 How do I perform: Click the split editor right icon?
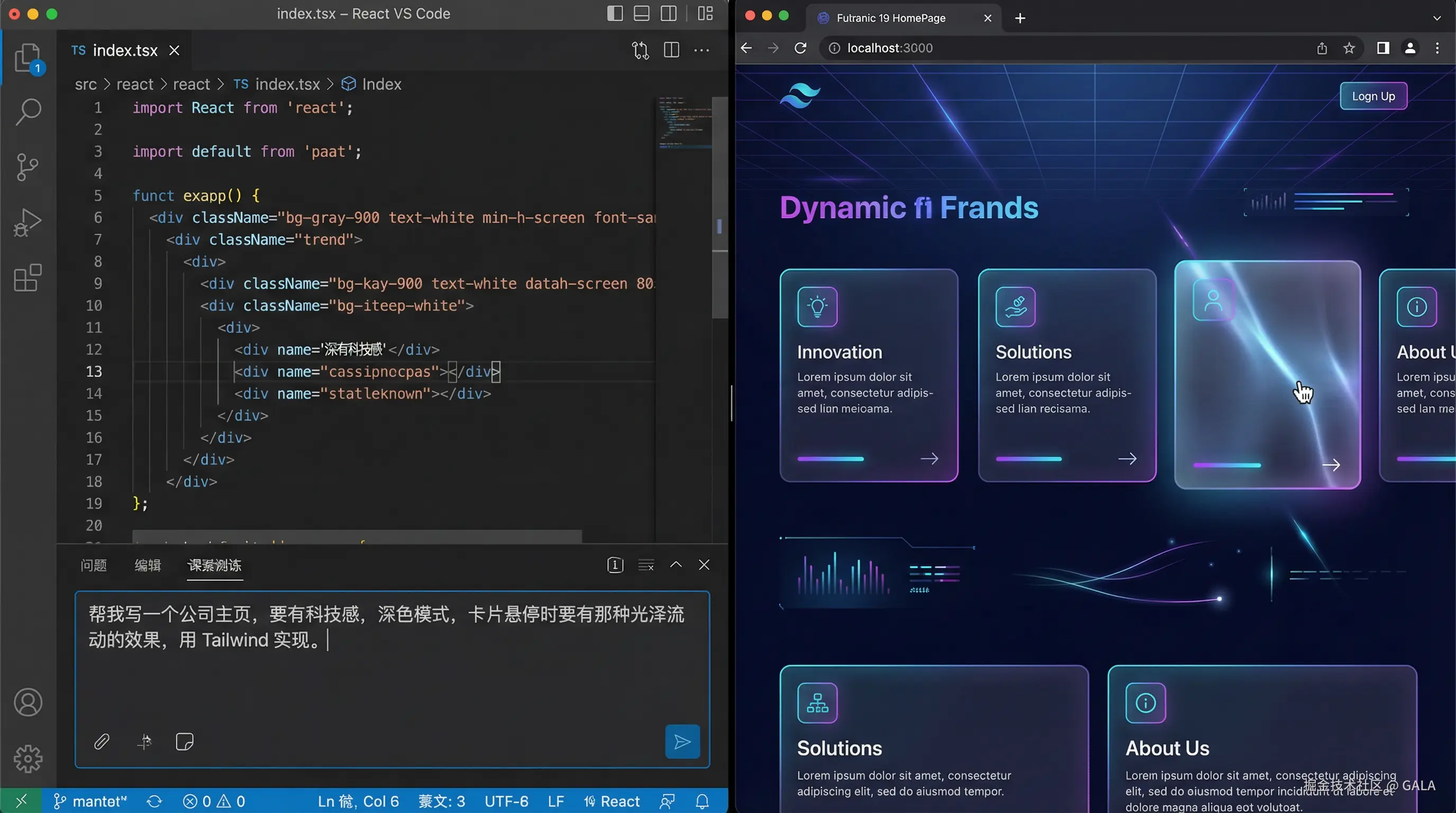click(x=671, y=50)
